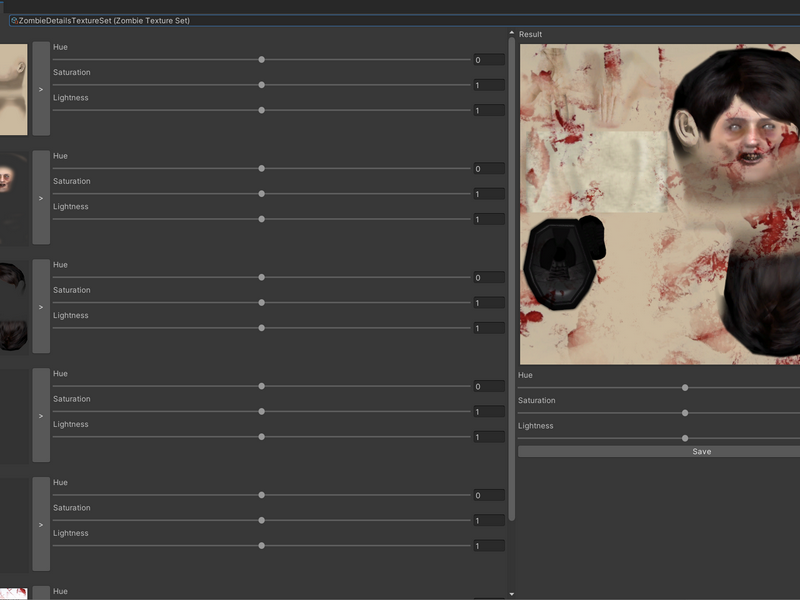This screenshot has width=800, height=600.
Task: Click Saturation value field in the fifth row
Action: [489, 520]
